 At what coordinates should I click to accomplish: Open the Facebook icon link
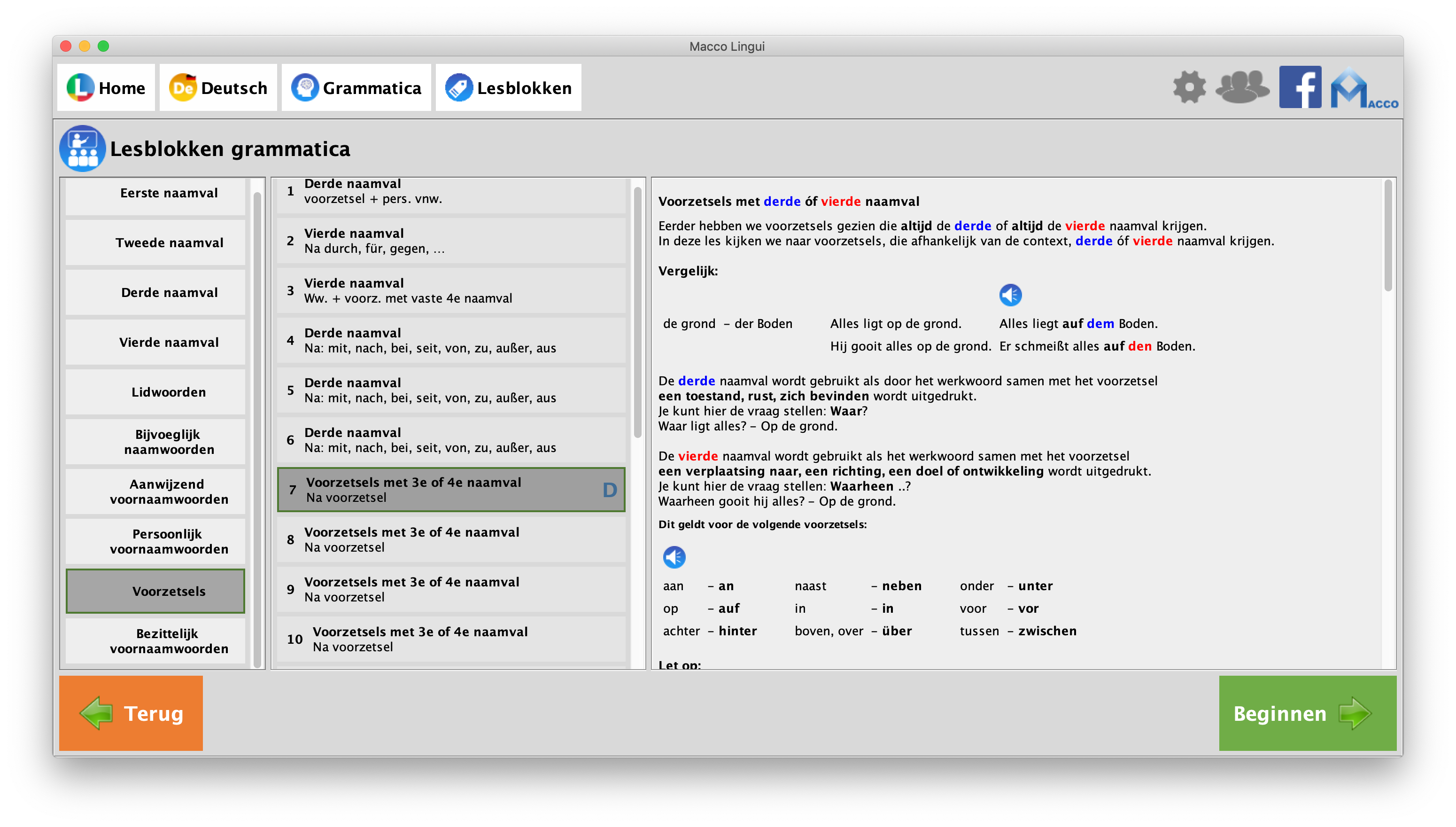[1300, 87]
